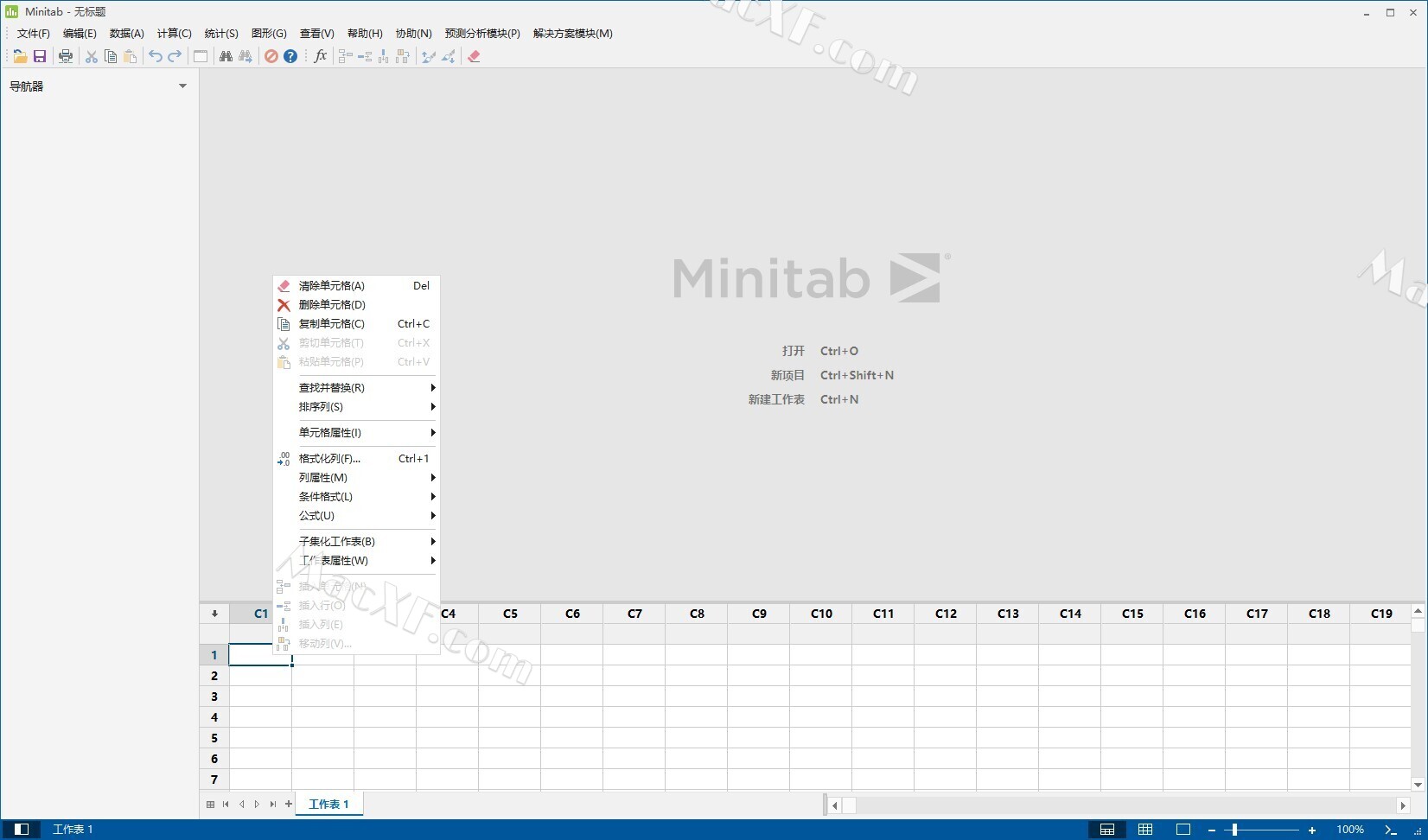Expand the 条件格式(L) submenu
Image resolution: width=1428 pixels, height=840 pixels.
(357, 497)
